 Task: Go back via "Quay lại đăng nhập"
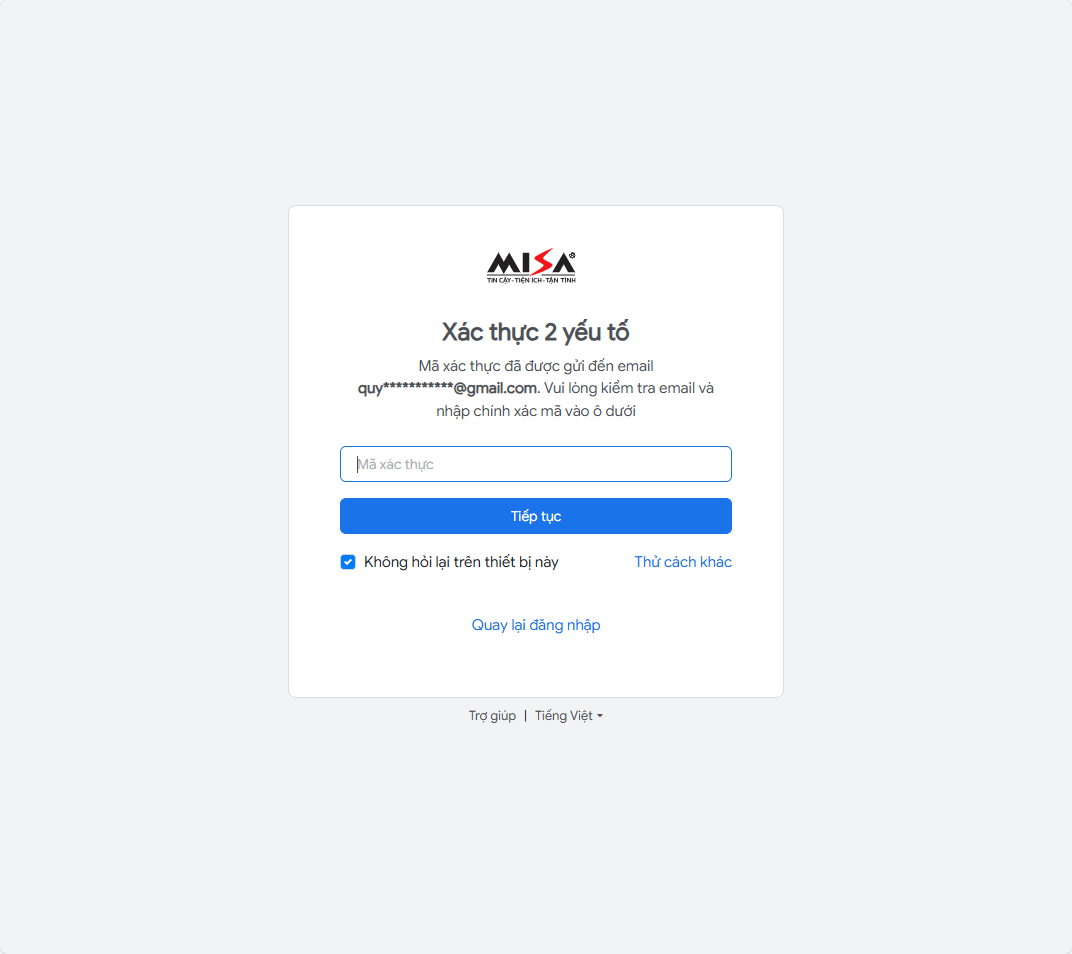click(x=536, y=625)
